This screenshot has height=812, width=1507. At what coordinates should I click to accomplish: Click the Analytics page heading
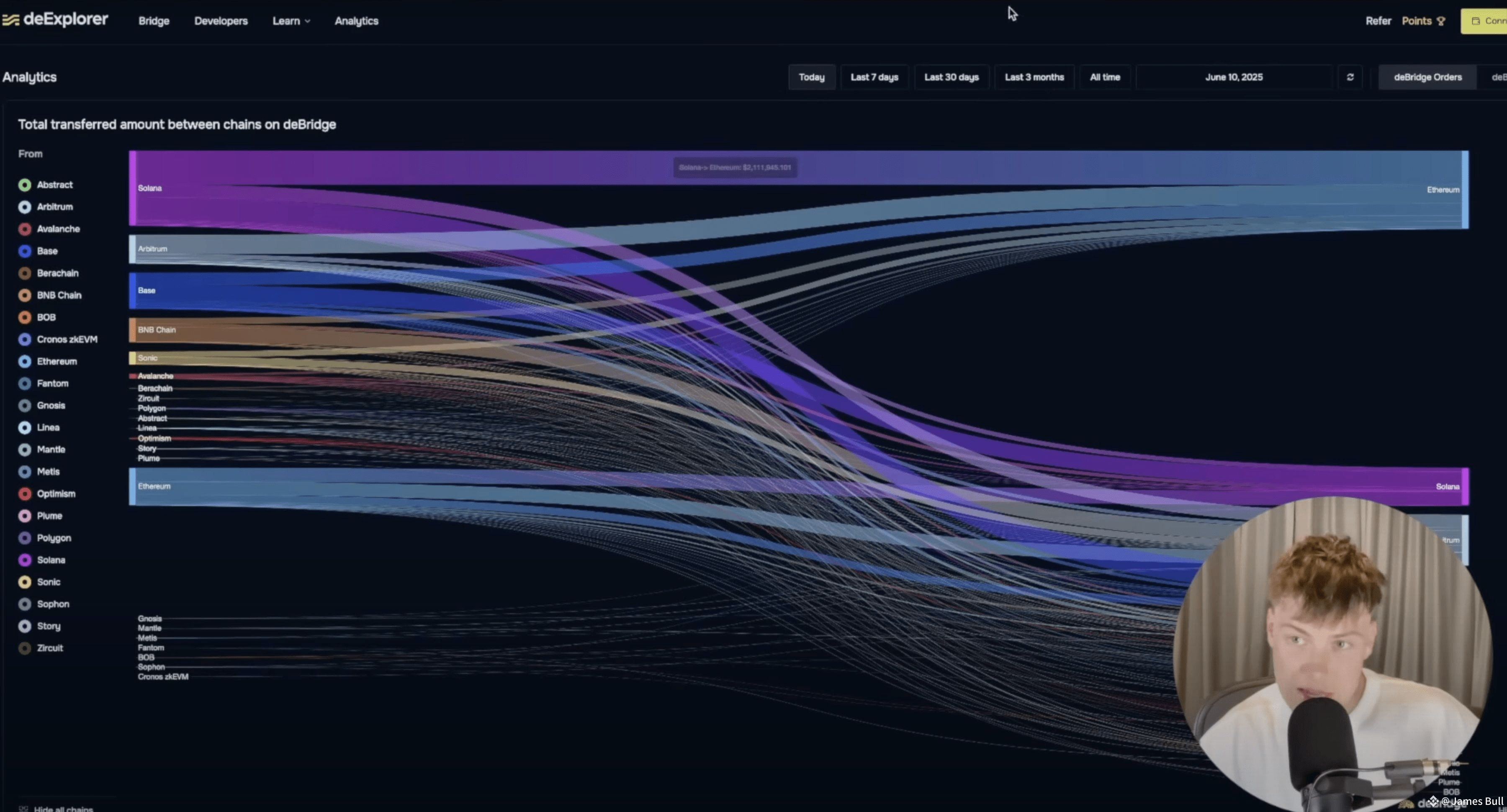[x=29, y=77]
